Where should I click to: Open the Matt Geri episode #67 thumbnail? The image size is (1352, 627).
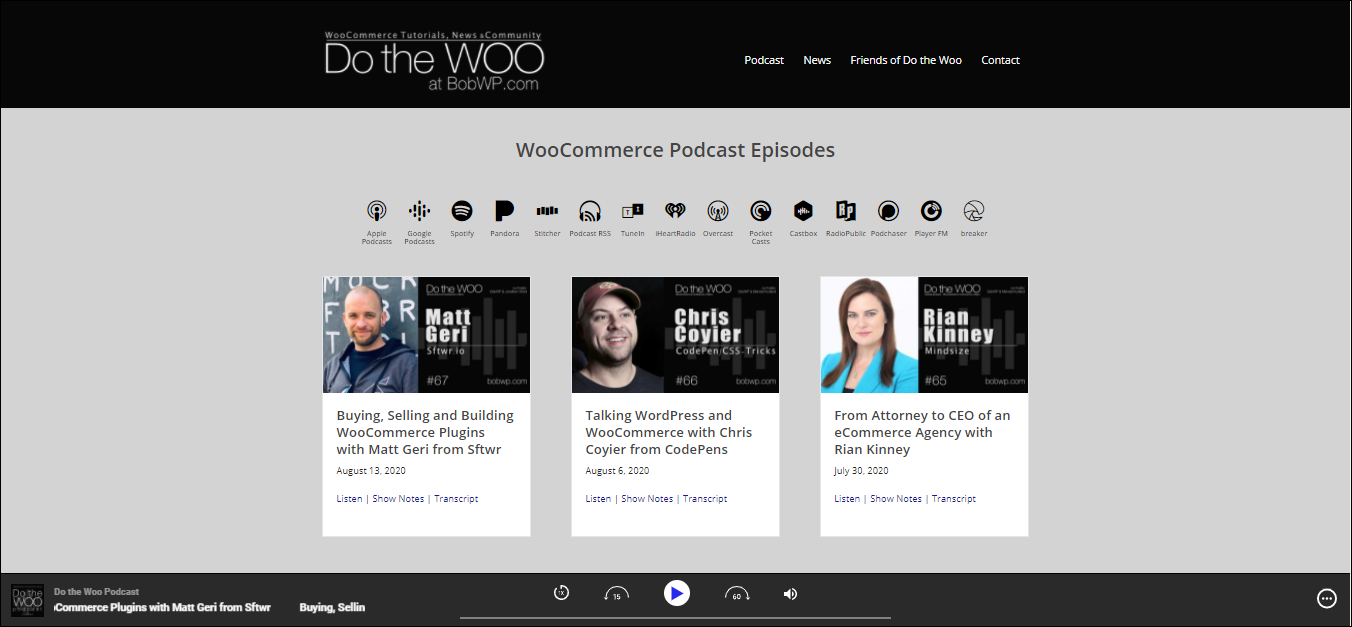click(426, 335)
